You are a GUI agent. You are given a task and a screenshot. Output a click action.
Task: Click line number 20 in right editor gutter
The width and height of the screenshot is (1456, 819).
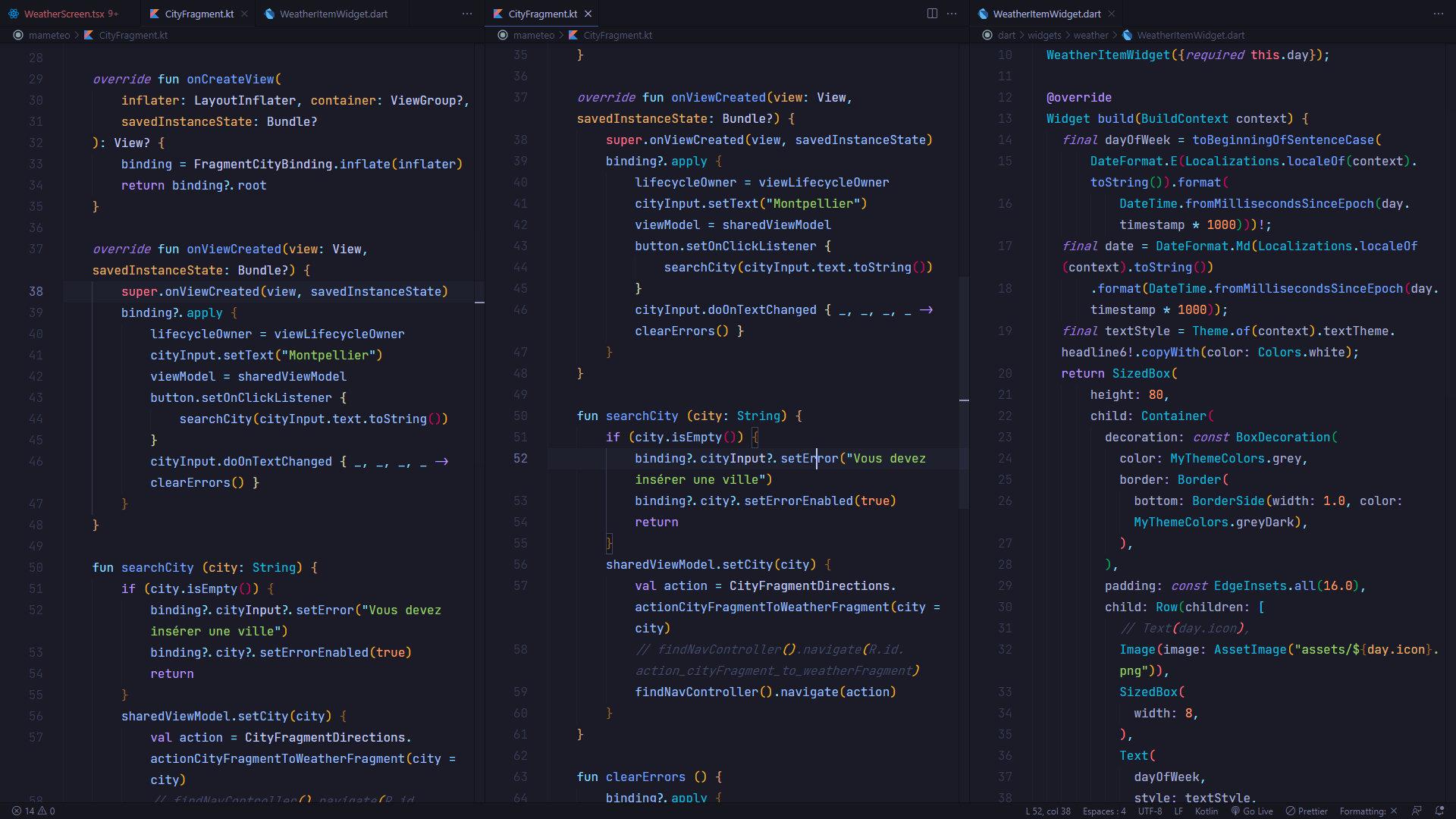(x=1005, y=373)
